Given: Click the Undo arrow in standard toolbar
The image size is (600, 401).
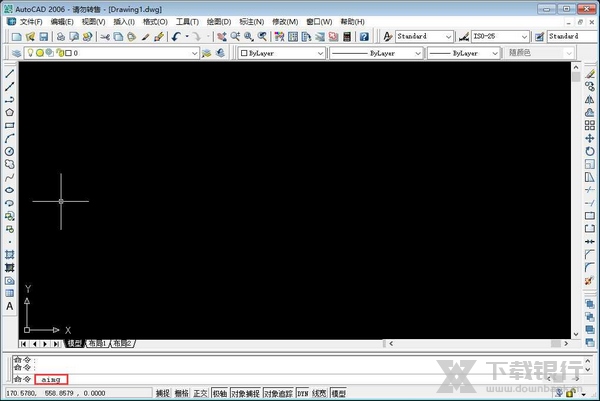Looking at the screenshot, I should pyautogui.click(x=176, y=36).
